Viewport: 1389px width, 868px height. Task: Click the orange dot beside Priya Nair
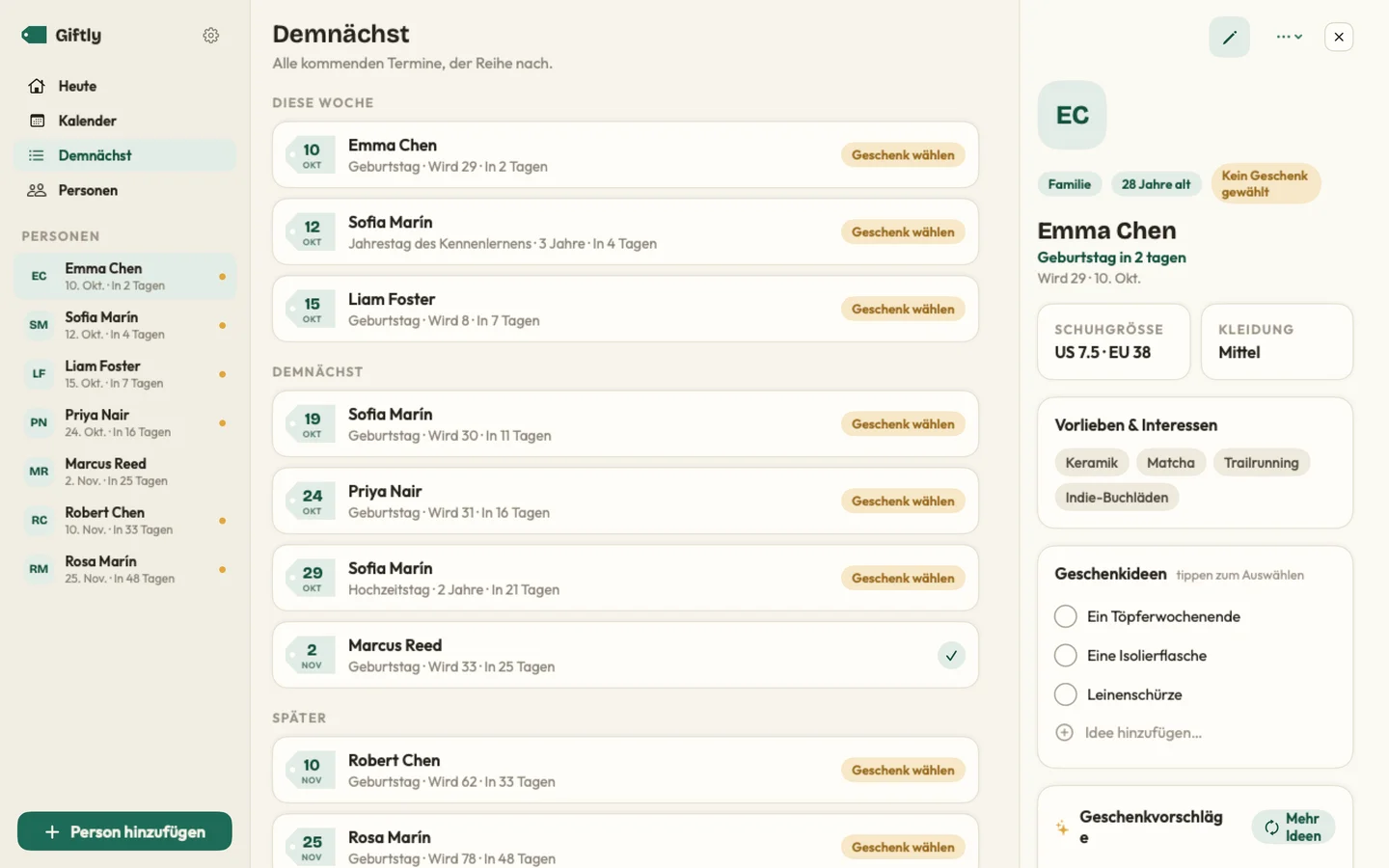pyautogui.click(x=222, y=423)
